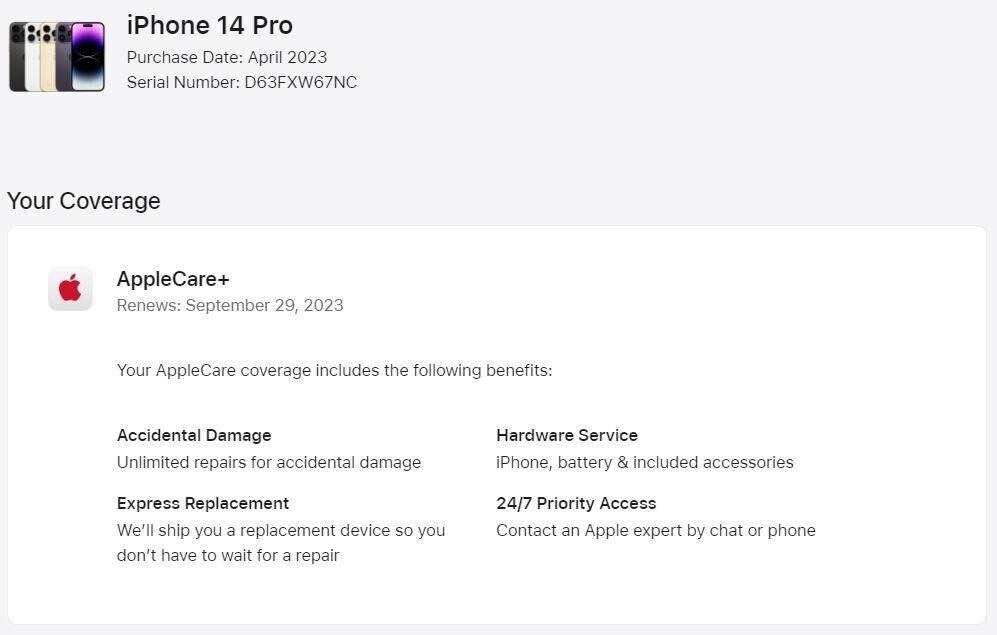Click the AppleCare+ plan name
Screen dimensions: 997x635
pyautogui.click(x=173, y=279)
